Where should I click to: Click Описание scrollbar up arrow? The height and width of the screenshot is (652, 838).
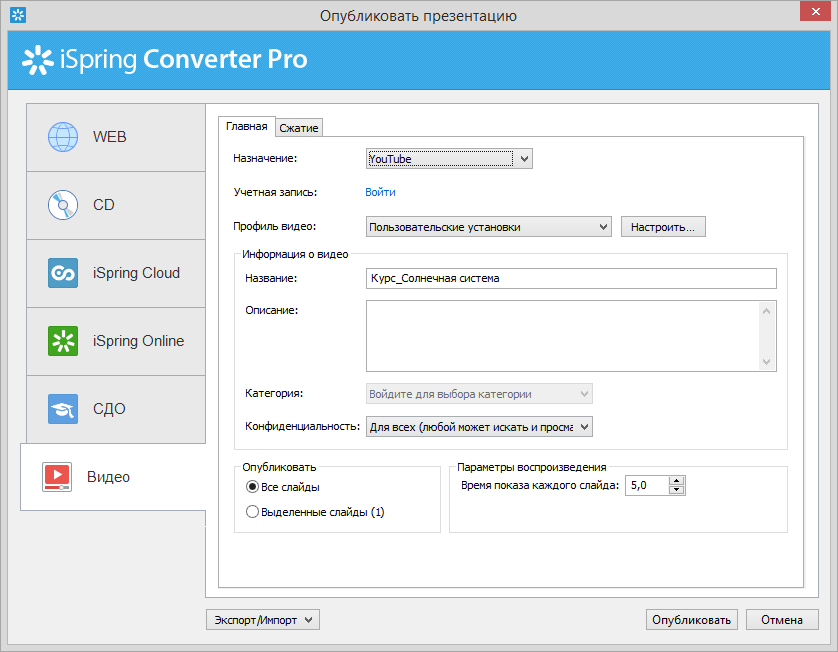[x=766, y=311]
